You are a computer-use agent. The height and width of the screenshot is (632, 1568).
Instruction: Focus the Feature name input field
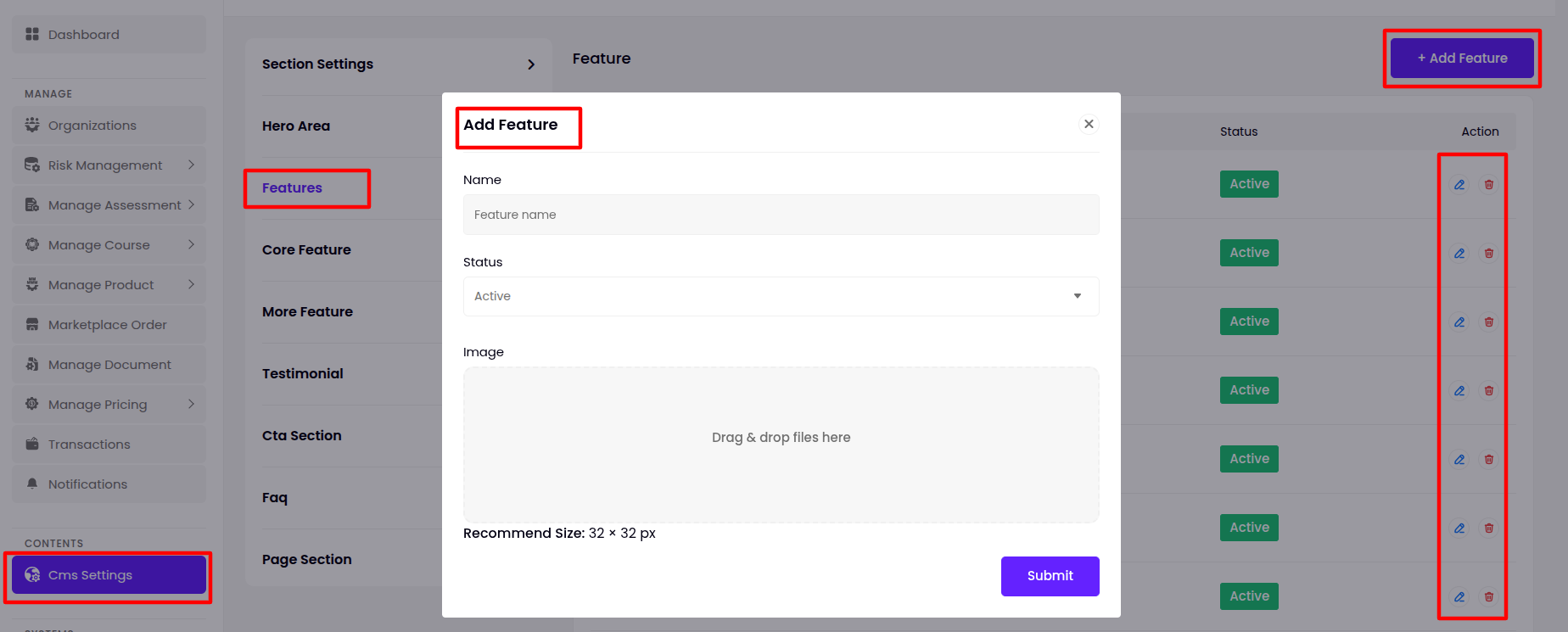click(x=781, y=215)
